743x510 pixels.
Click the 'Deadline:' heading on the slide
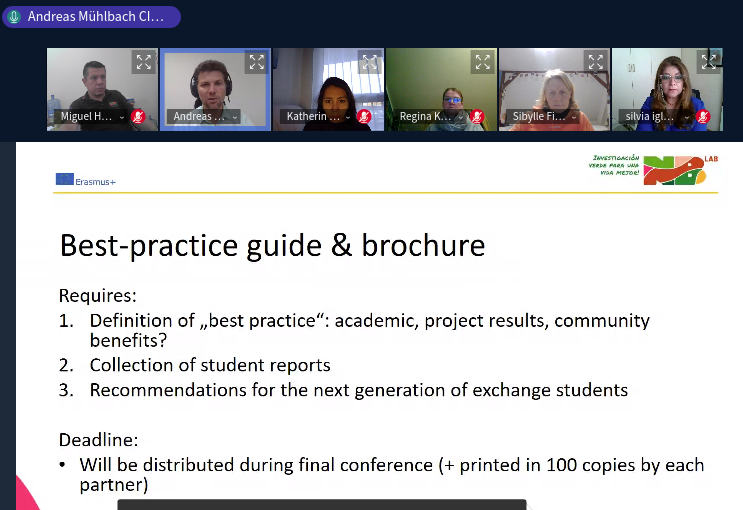coord(99,440)
